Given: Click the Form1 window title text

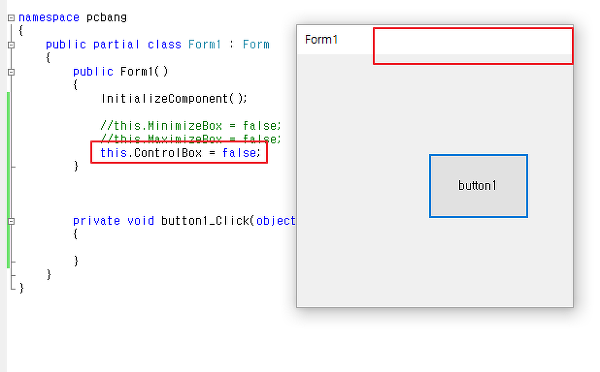Looking at the screenshot, I should tap(321, 40).
